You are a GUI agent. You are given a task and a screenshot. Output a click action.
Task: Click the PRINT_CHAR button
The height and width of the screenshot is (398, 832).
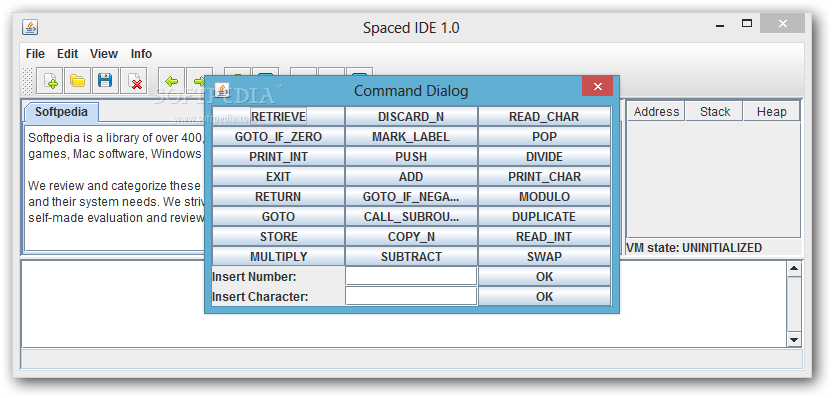point(544,176)
